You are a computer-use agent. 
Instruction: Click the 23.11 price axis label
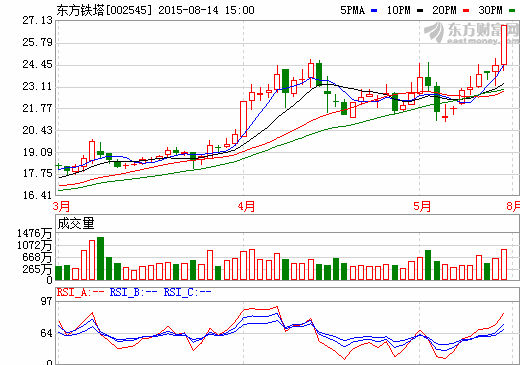coord(38,87)
